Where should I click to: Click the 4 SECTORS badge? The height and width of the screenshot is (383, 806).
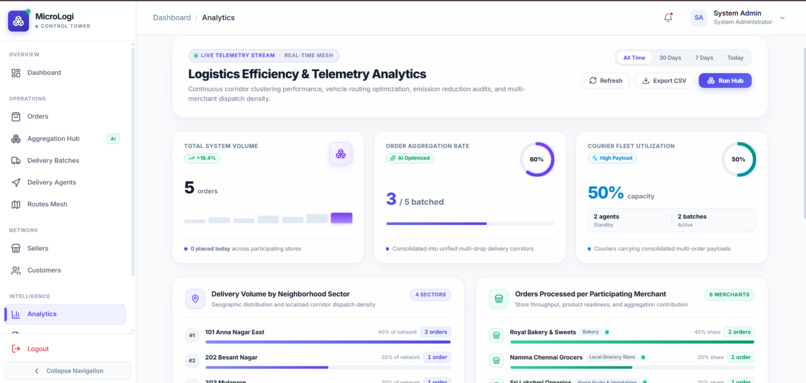[x=431, y=295]
